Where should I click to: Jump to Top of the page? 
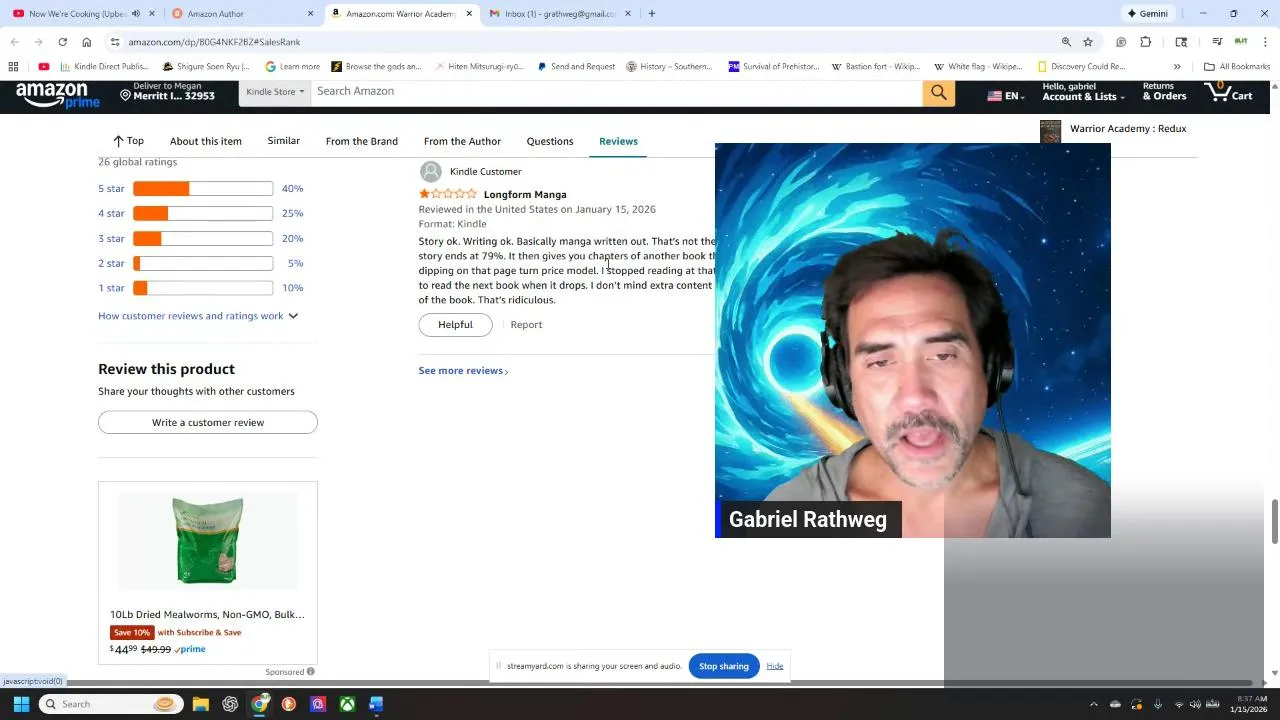click(x=128, y=141)
